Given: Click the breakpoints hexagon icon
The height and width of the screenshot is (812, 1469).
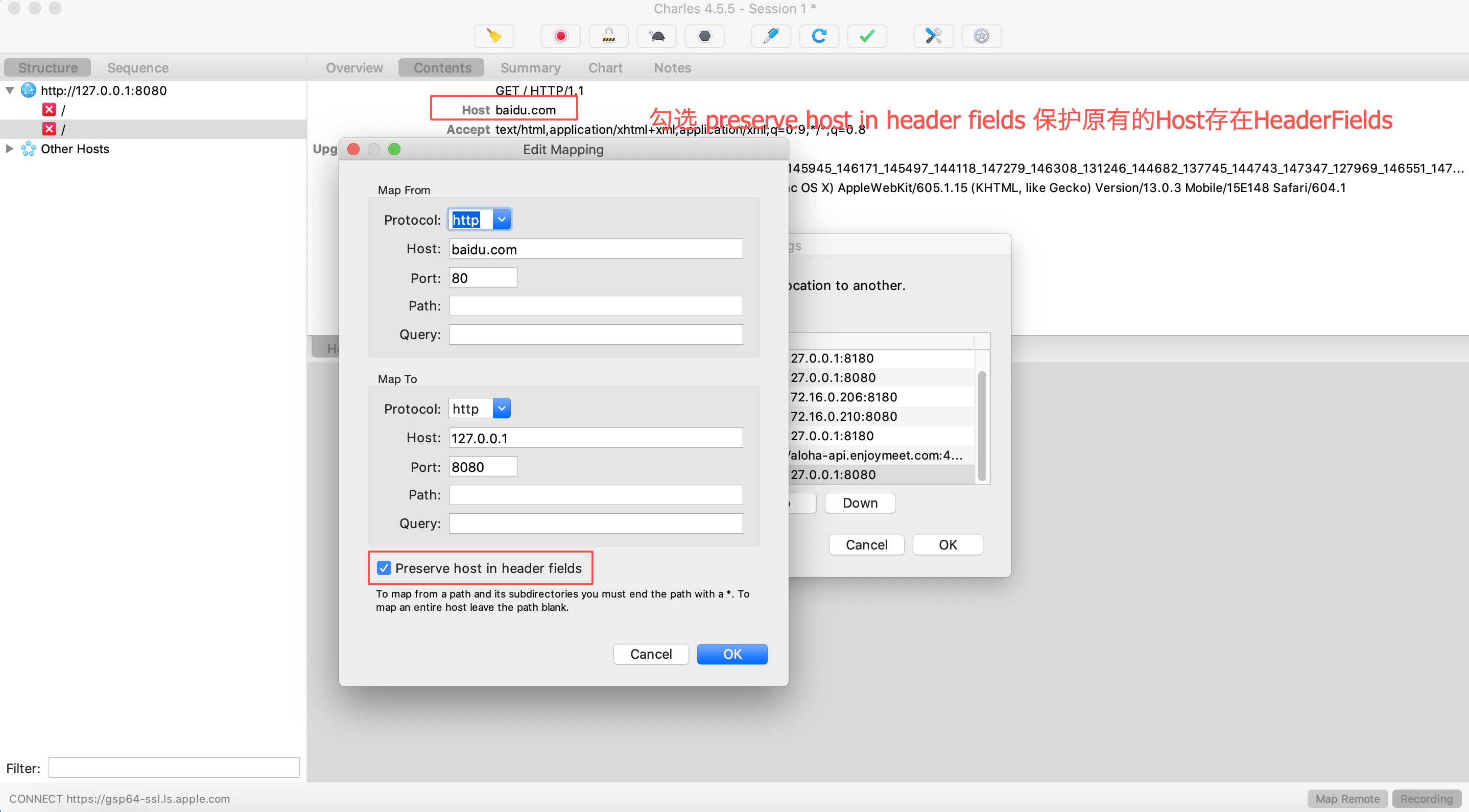Looking at the screenshot, I should tap(704, 36).
